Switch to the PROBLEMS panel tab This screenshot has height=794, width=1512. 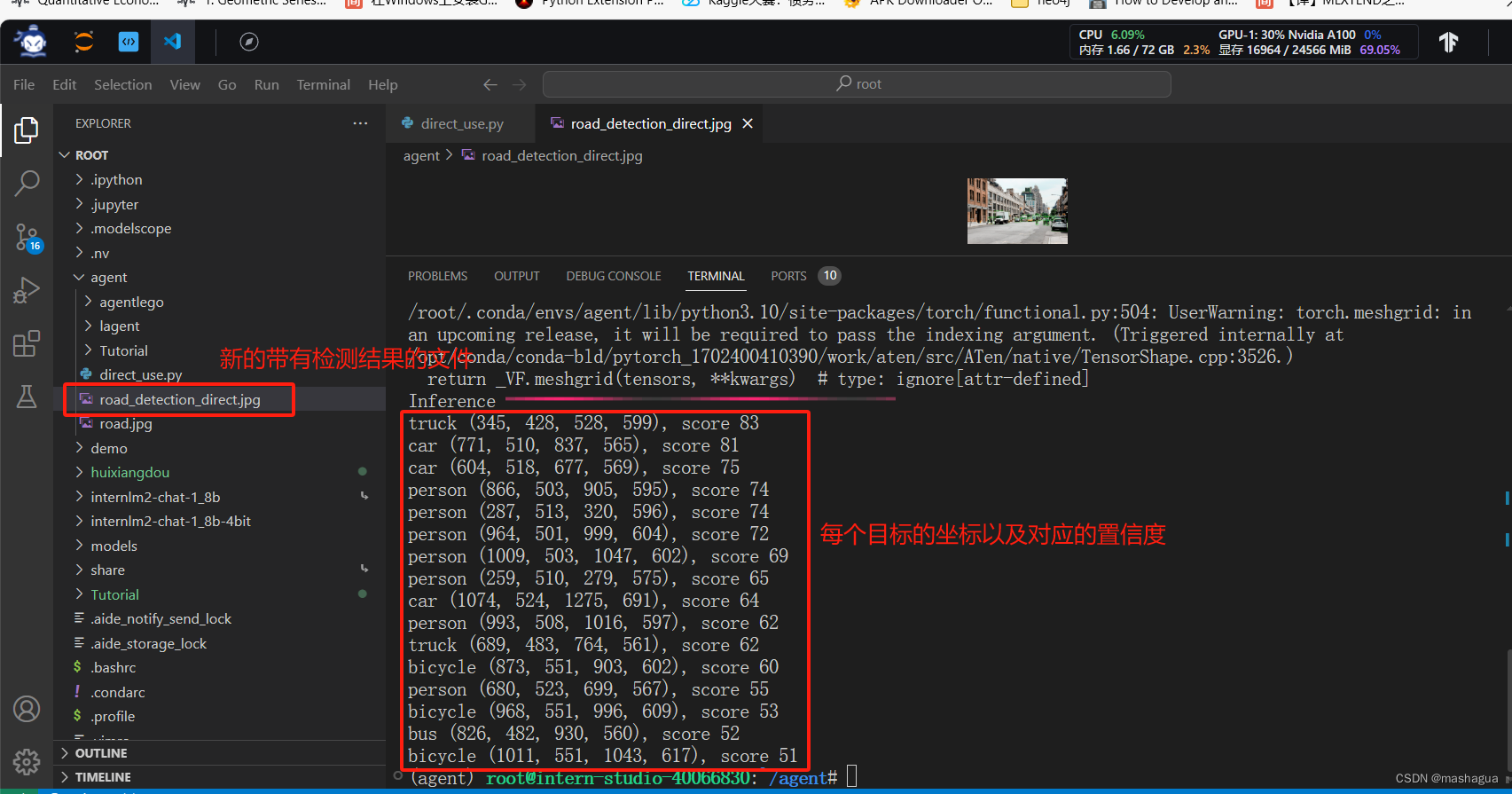tap(437, 276)
